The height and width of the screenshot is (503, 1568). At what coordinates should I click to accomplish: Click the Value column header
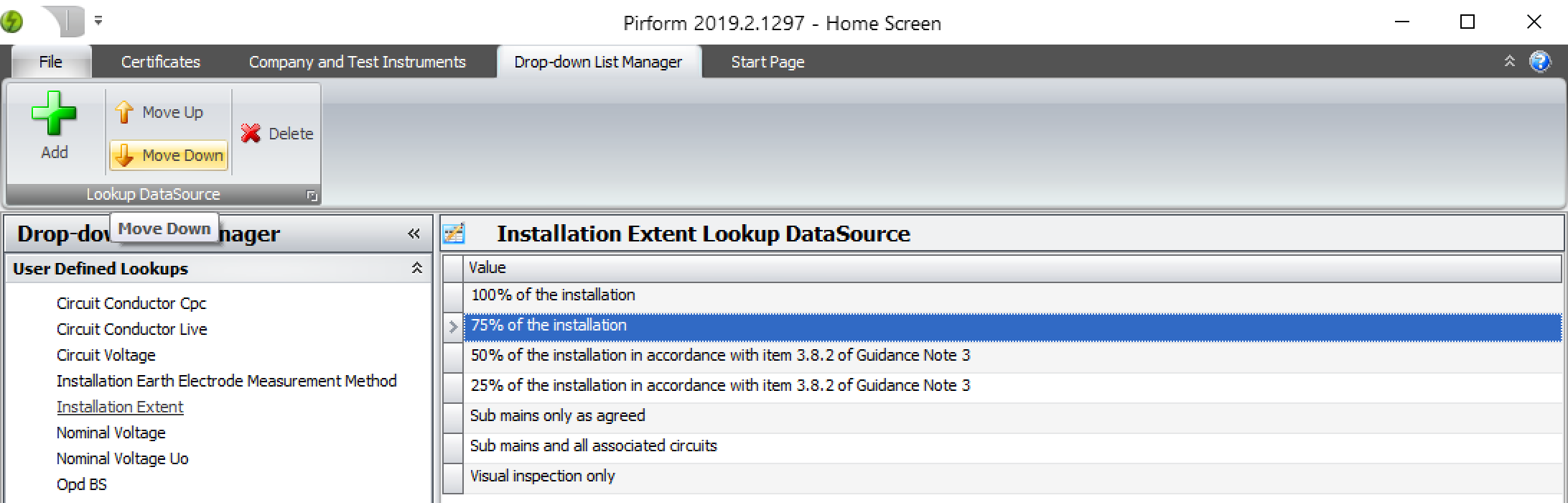1012,267
